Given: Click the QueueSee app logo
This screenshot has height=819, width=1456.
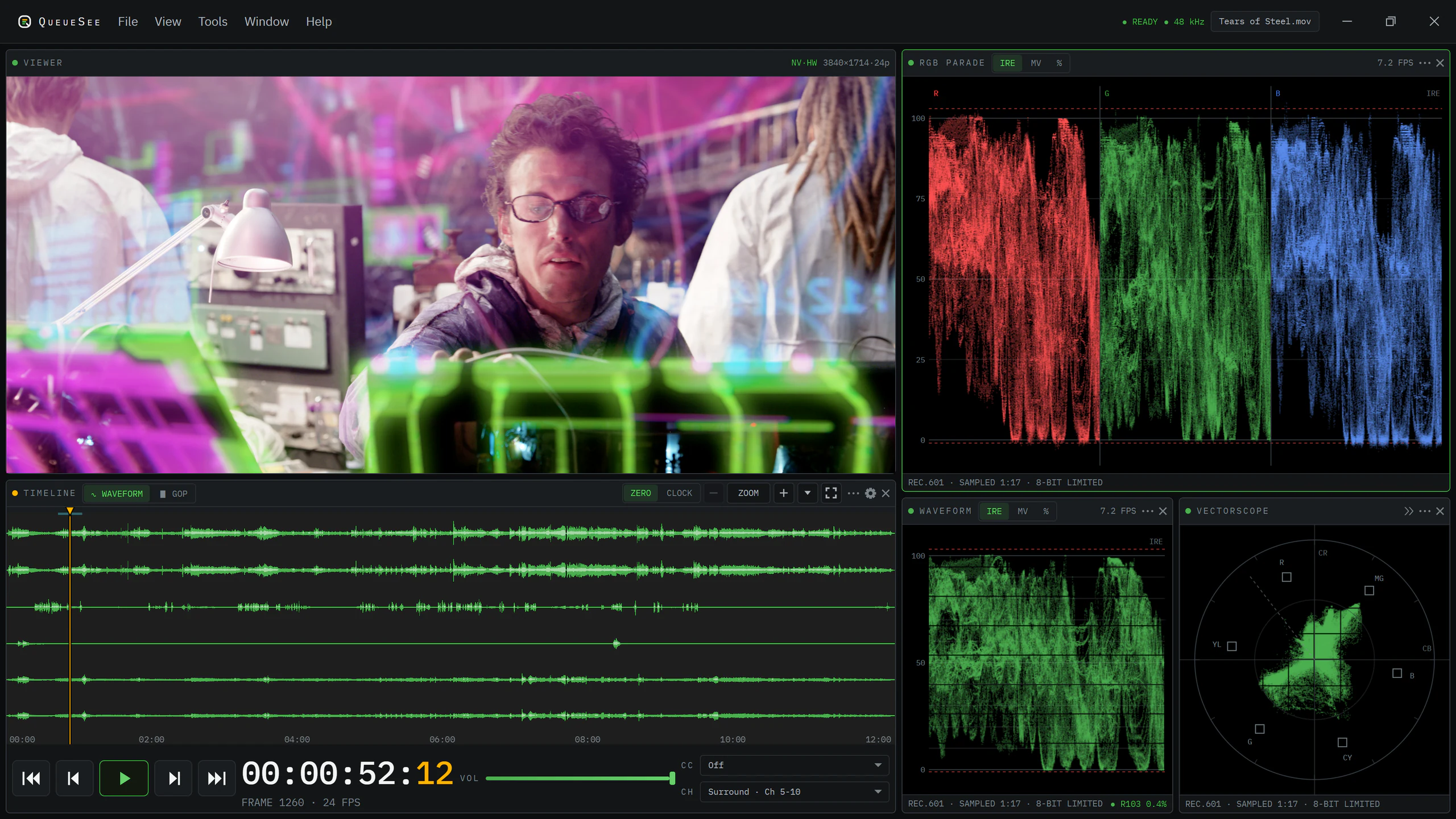Looking at the screenshot, I should point(24,22).
